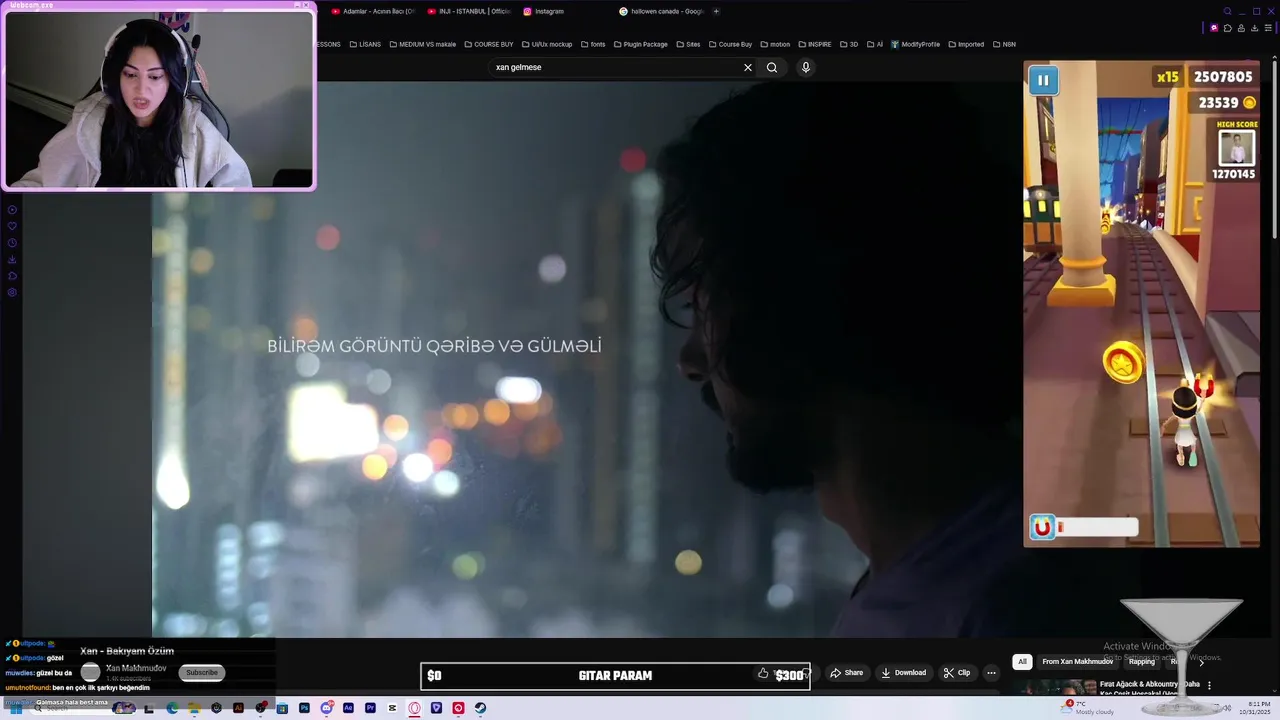Select the From Xan Makhmudov chip

(x=1077, y=662)
